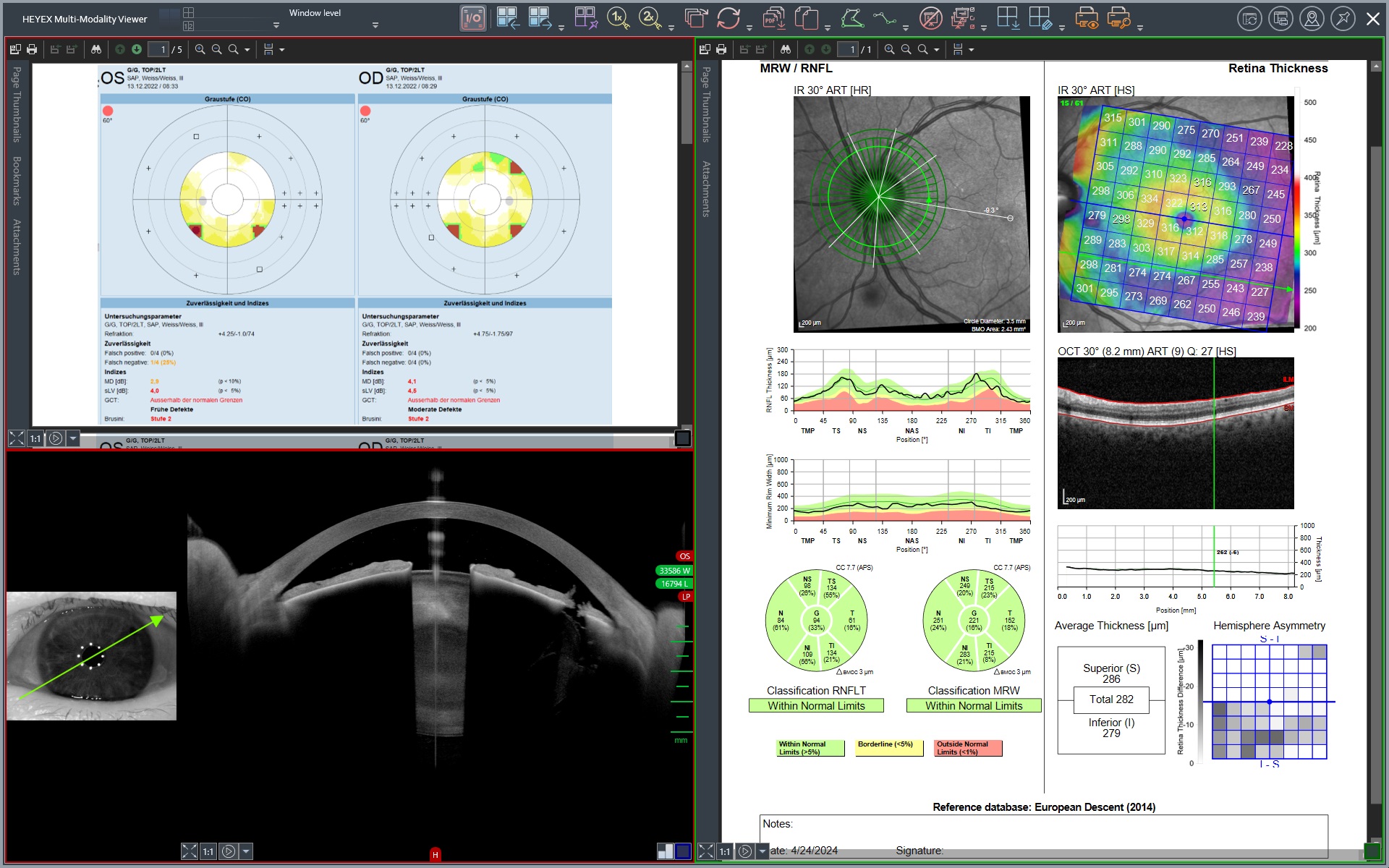
Task: Toggle the I/O image overlay button
Action: point(472,19)
